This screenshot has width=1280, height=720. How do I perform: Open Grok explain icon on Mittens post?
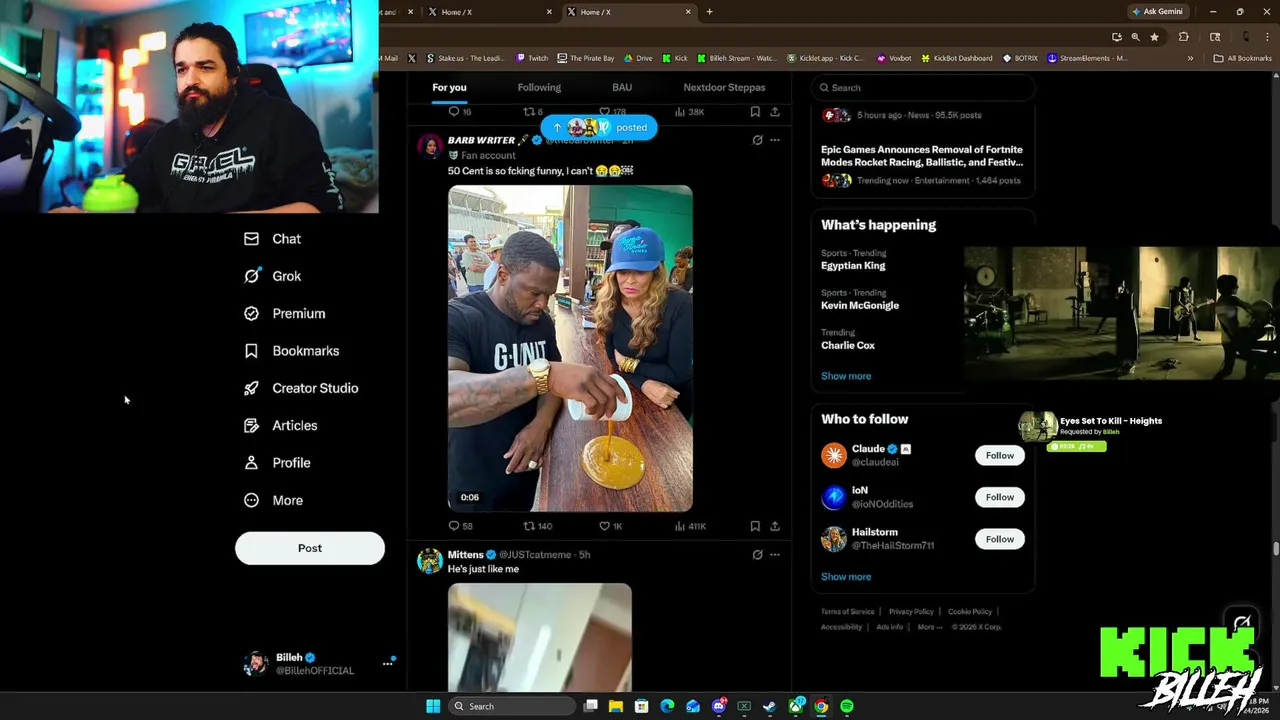757,554
